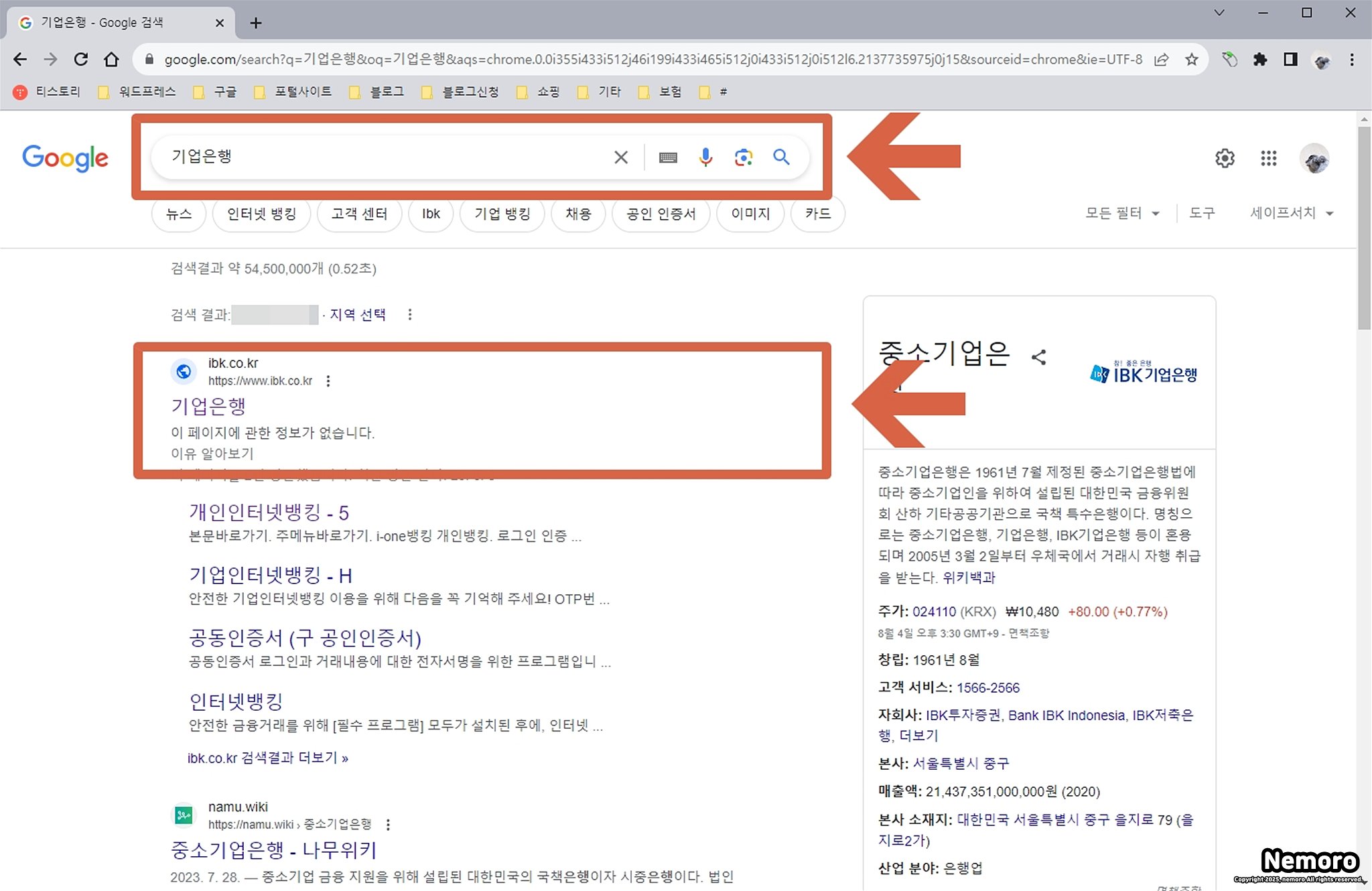1372x891 pixels.
Task: Click the magnifying glass search icon
Action: [x=781, y=157]
